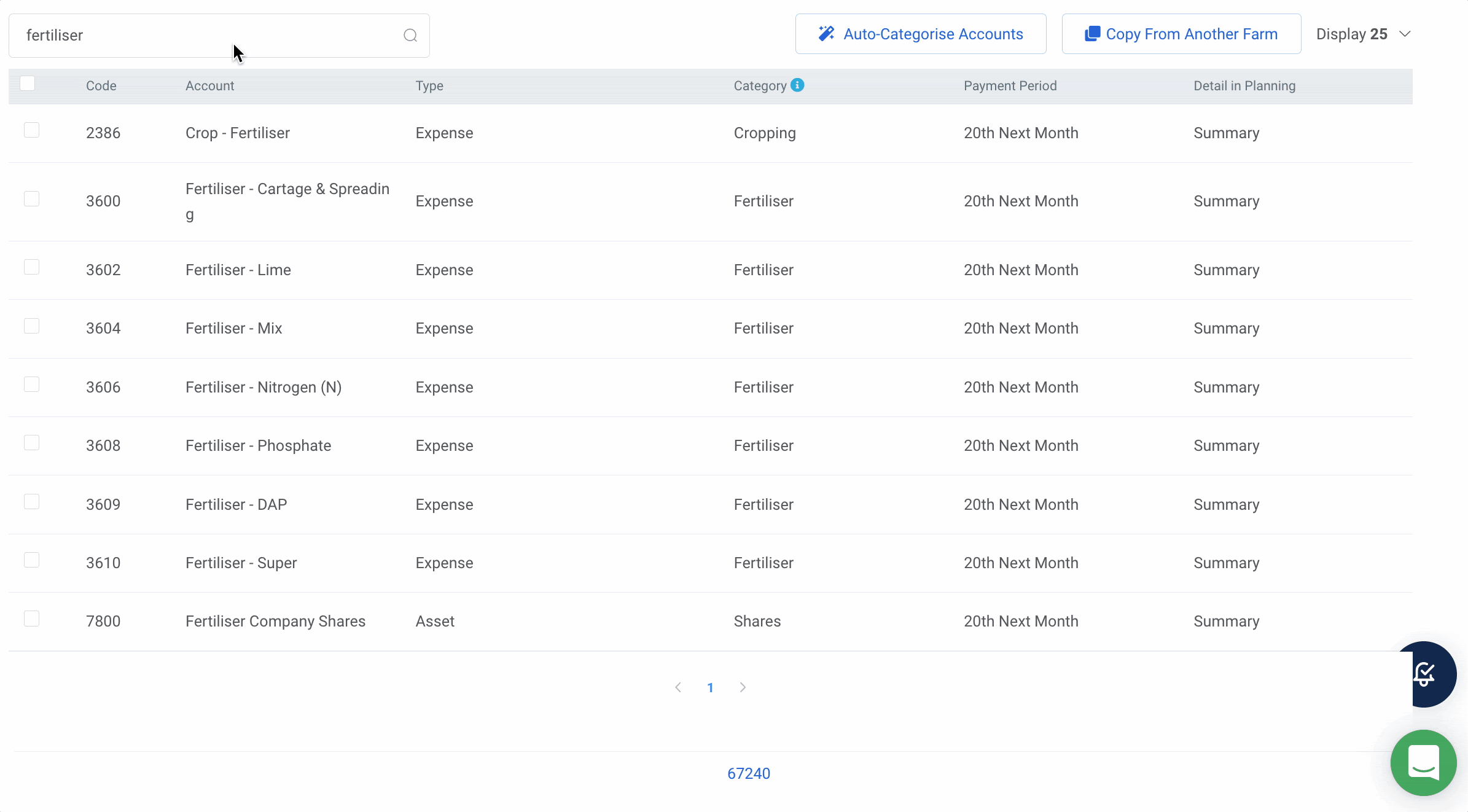This screenshot has width=1468, height=812.
Task: Select page 1 in pagination
Action: 710,687
